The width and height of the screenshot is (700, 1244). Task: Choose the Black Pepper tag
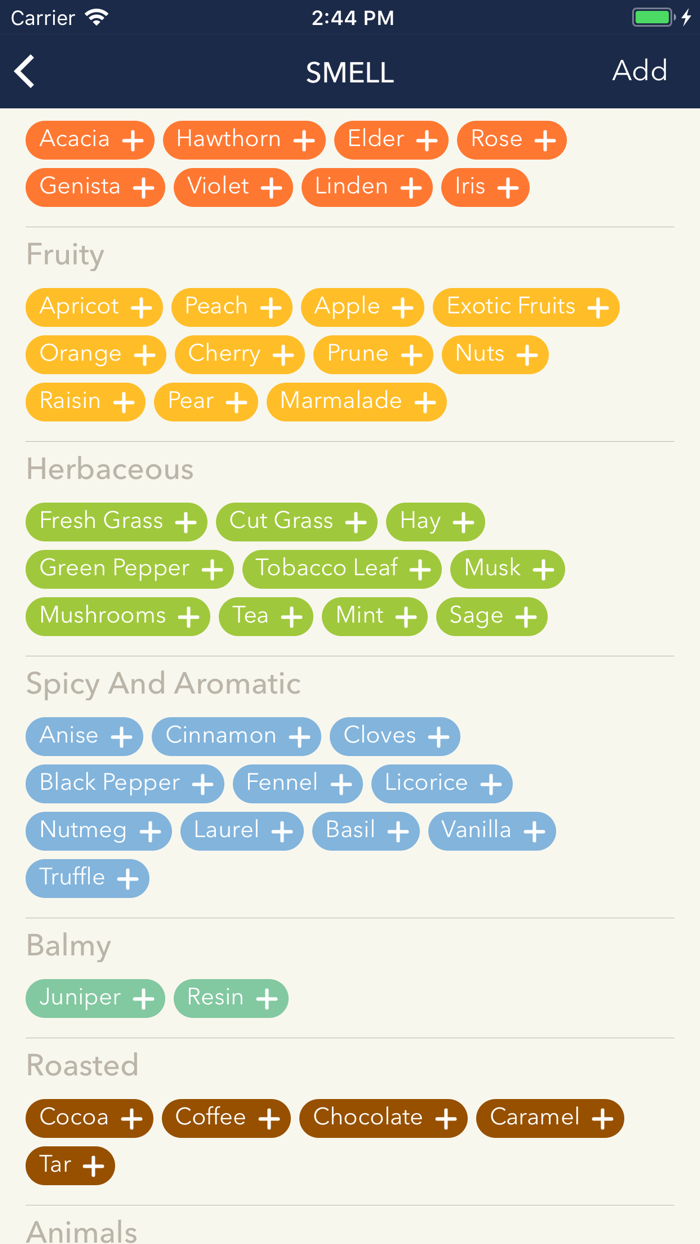click(x=124, y=784)
